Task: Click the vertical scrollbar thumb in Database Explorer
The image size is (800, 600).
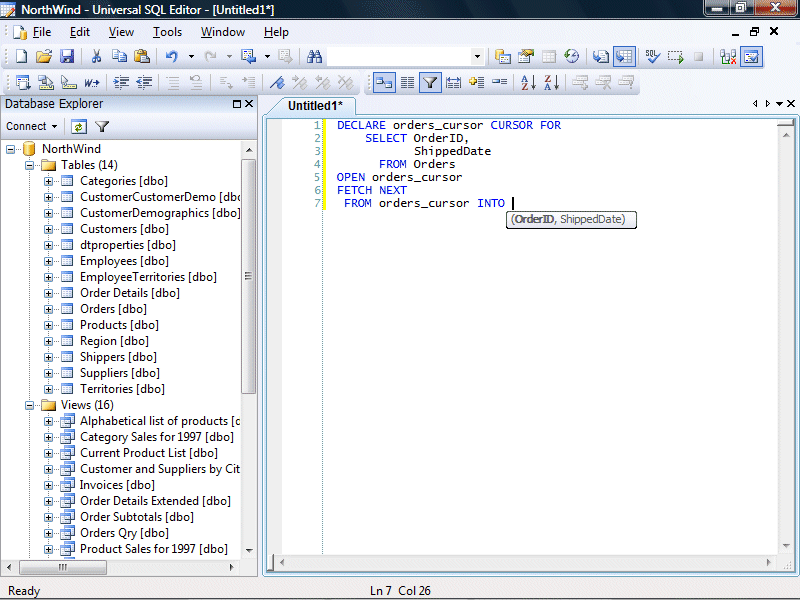Action: (x=248, y=276)
